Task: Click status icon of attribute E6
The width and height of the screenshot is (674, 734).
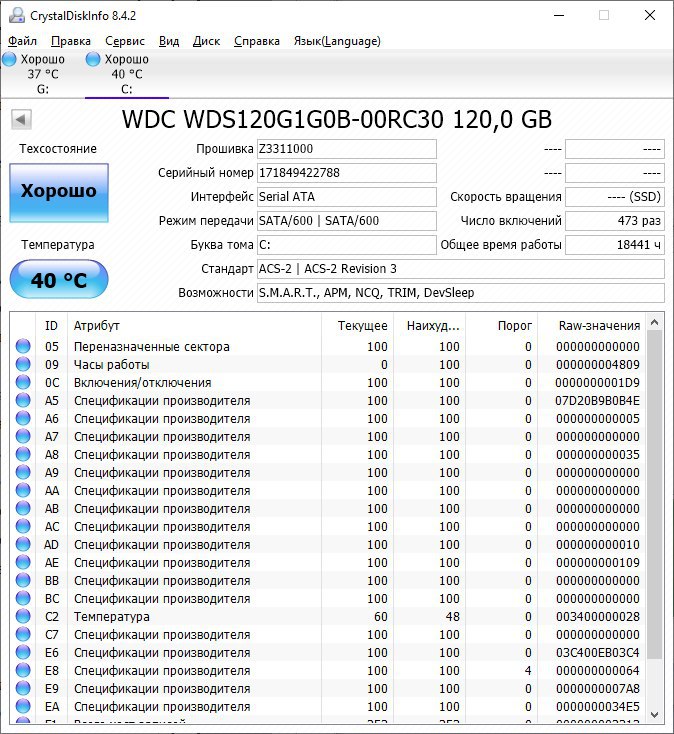Action: click(23, 653)
